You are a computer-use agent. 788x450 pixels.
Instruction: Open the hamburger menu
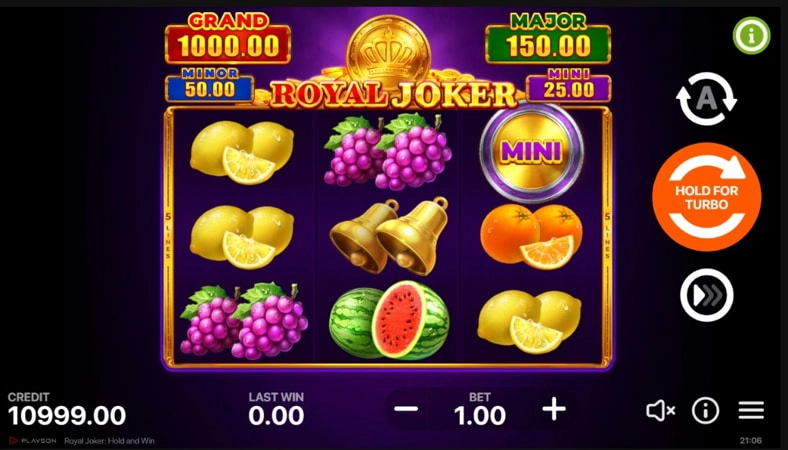[751, 411]
